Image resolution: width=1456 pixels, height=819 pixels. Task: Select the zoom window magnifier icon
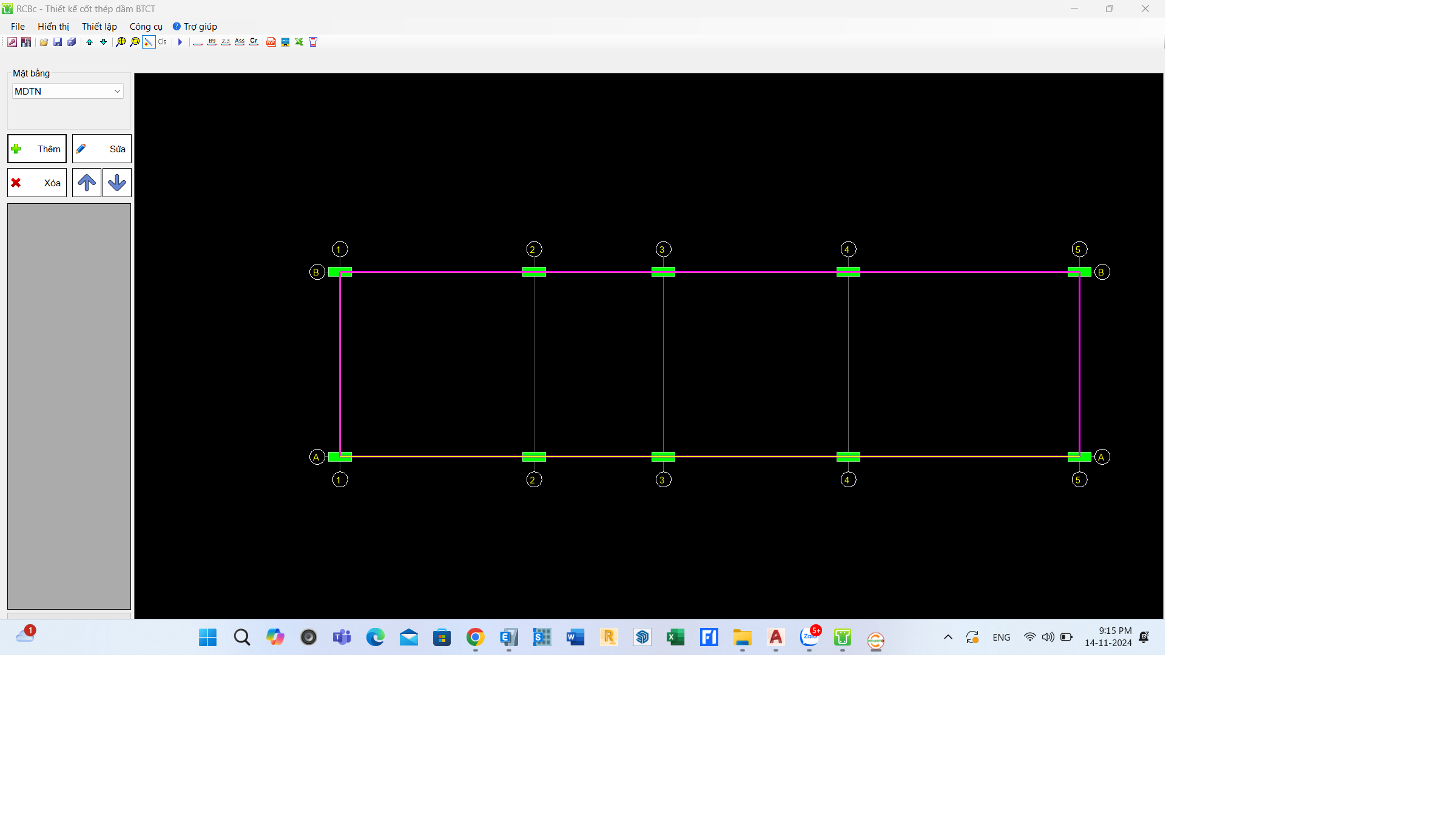point(135,42)
